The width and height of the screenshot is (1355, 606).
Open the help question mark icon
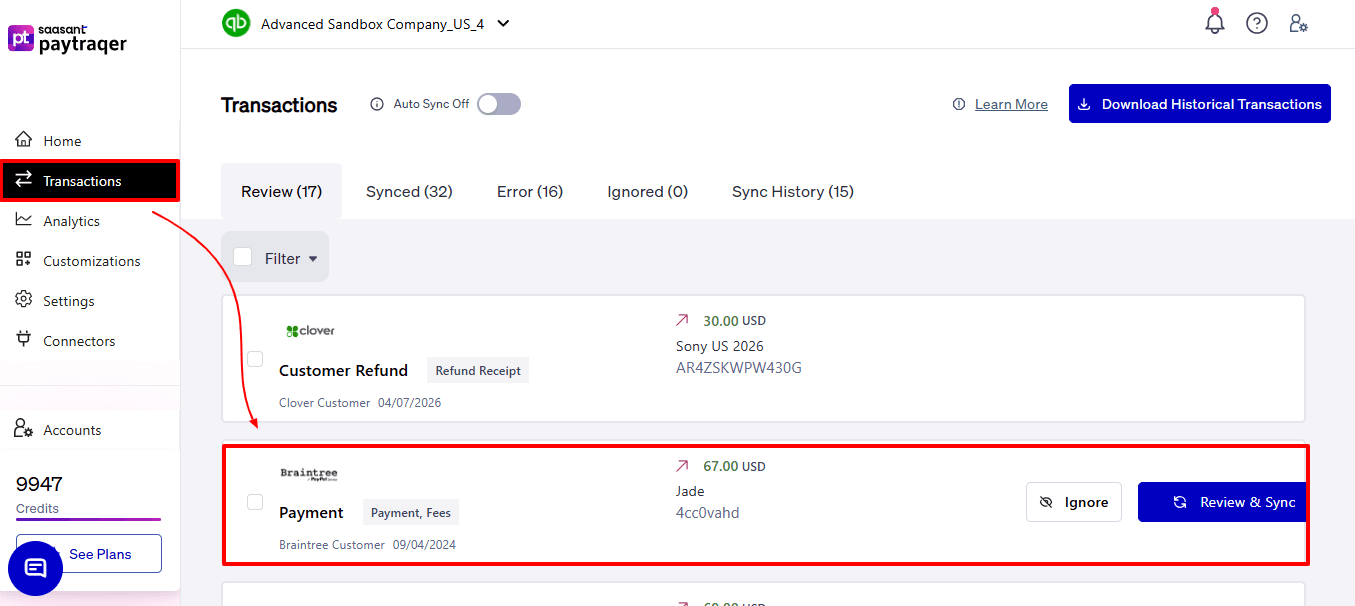(x=1257, y=23)
